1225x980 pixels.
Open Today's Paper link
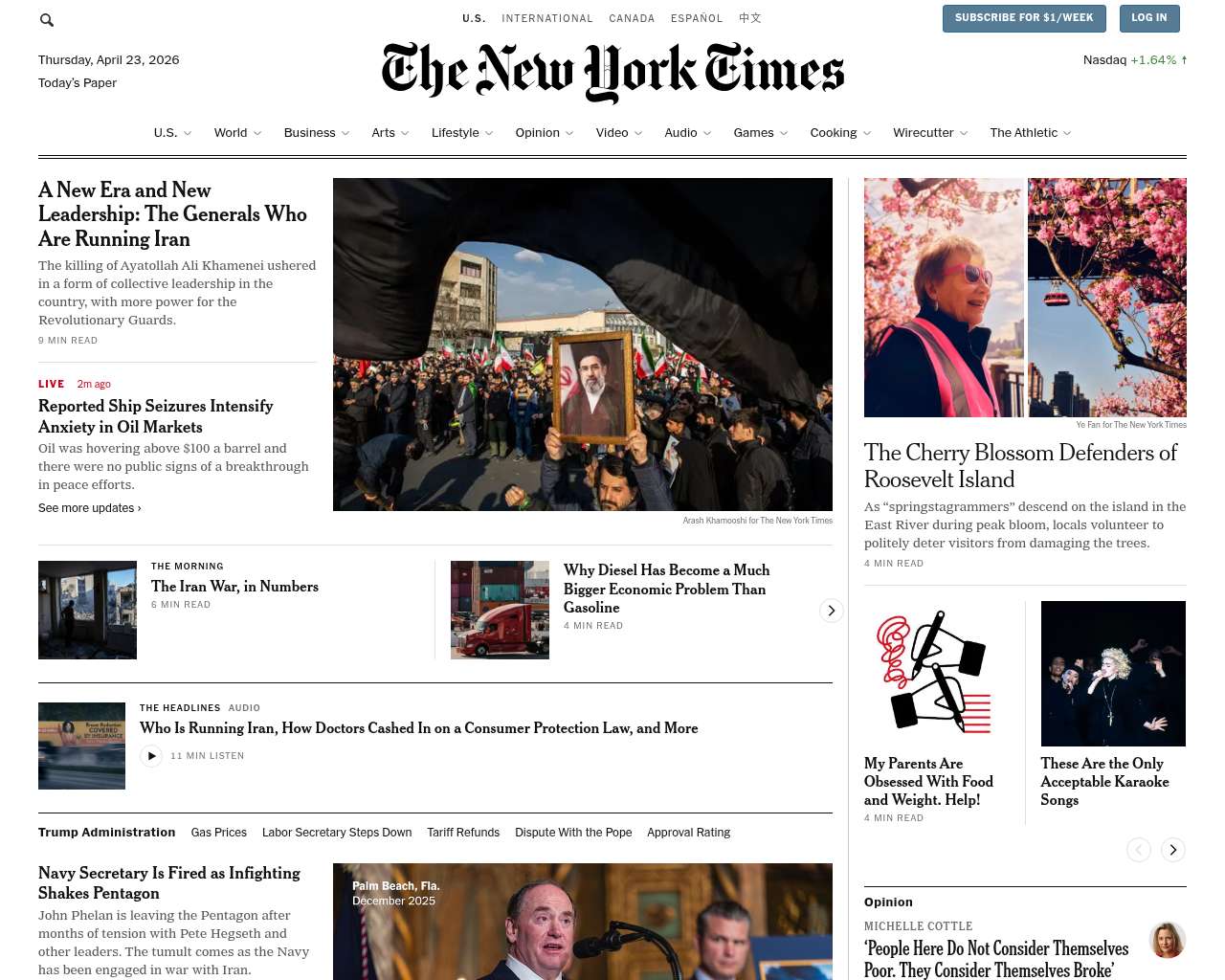[78, 83]
